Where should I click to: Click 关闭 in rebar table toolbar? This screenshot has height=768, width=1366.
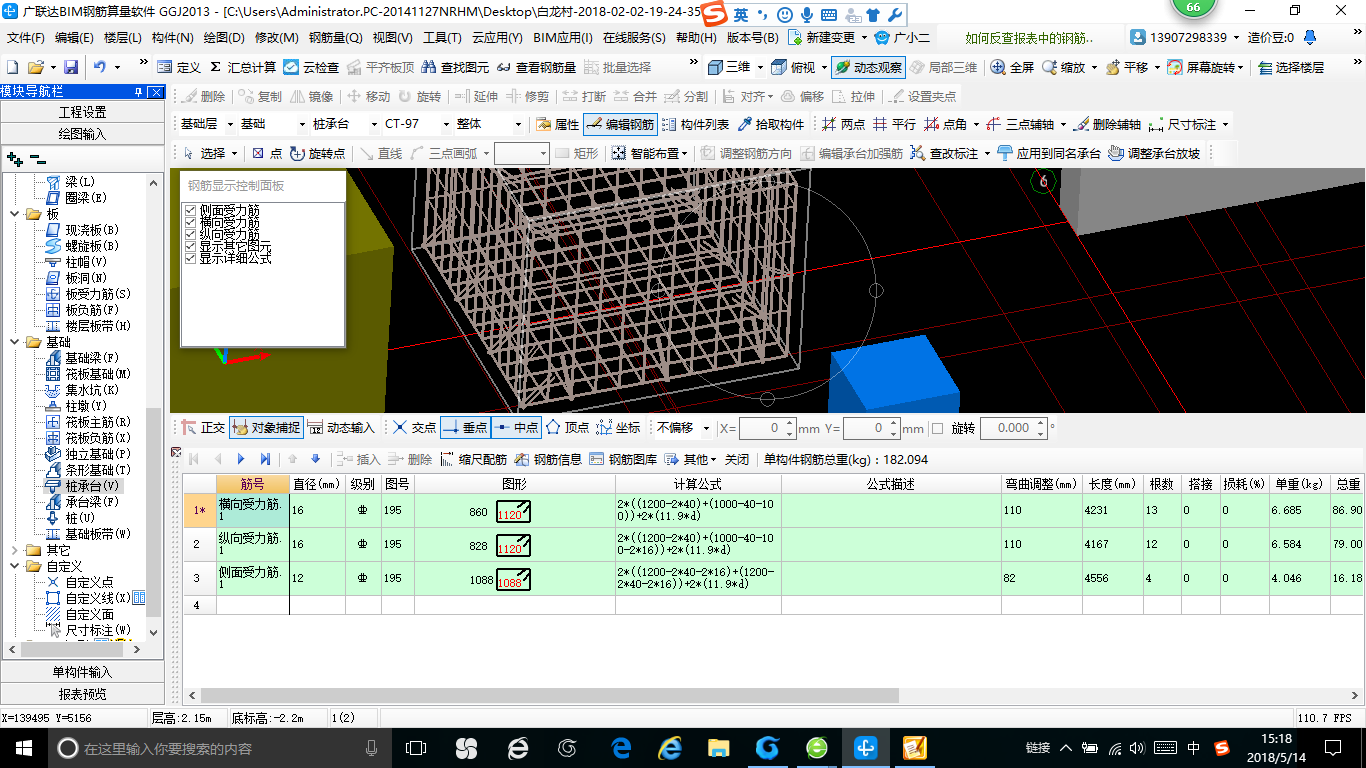737,459
